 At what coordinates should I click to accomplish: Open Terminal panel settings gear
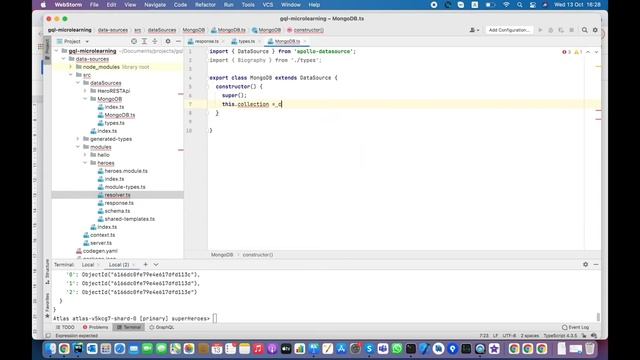pyautogui.click(x=585, y=264)
